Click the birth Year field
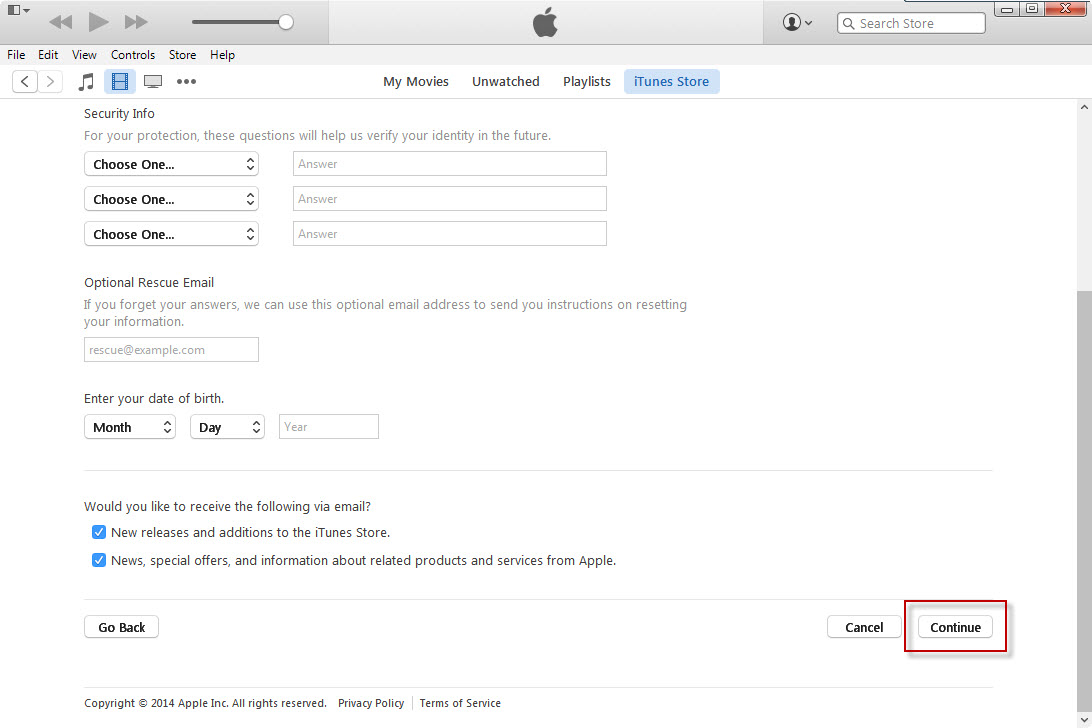Image resolution: width=1092 pixels, height=728 pixels. click(x=329, y=426)
